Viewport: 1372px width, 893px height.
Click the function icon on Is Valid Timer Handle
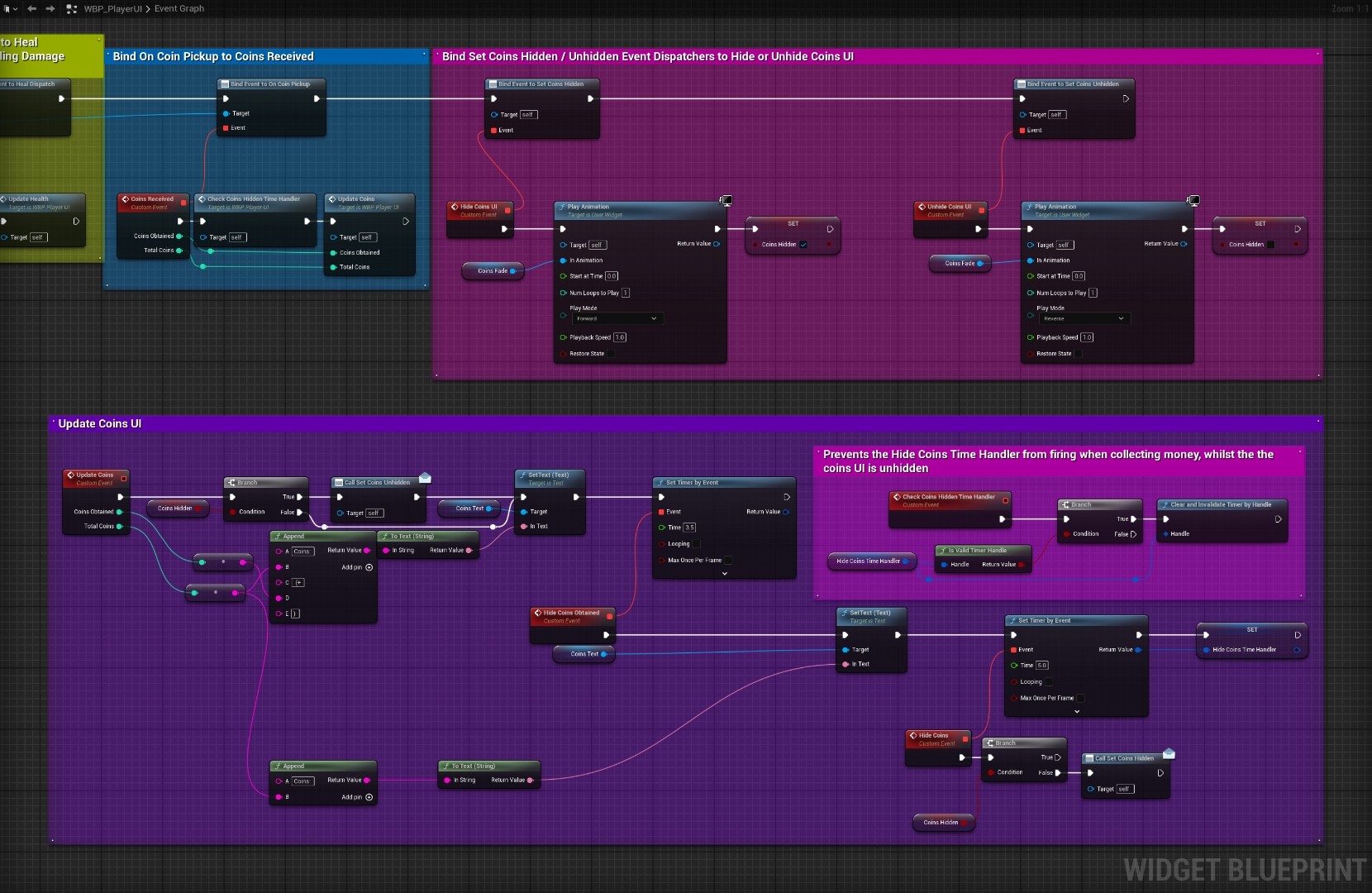[942, 550]
